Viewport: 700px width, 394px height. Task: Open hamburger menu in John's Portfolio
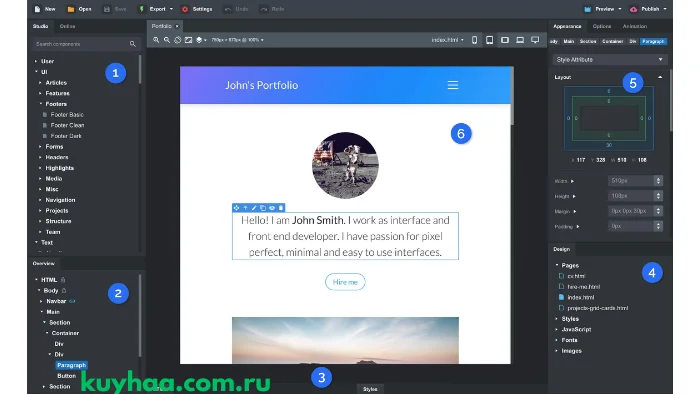[453, 85]
